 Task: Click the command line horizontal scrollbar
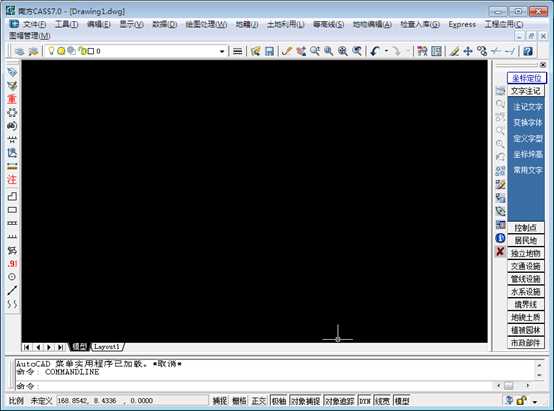coord(513,386)
